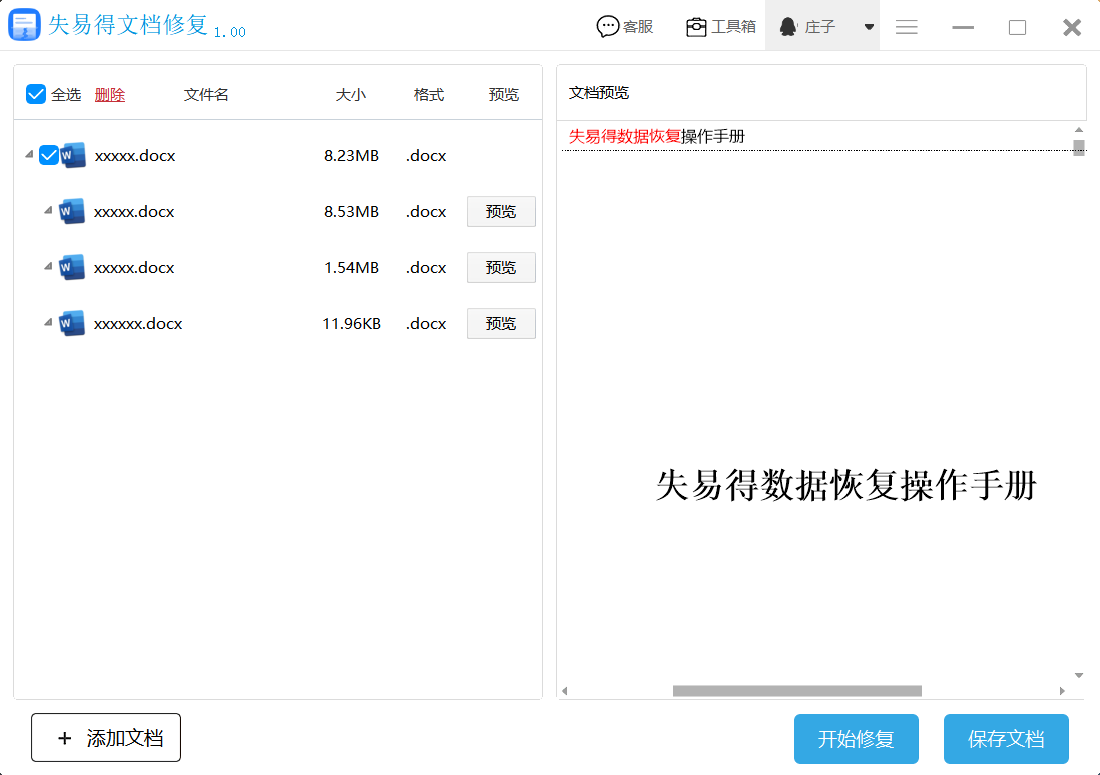Viewport: 1100px width, 775px height.
Task: Click the preview horizontal scrollbar thumb
Action: point(796,691)
